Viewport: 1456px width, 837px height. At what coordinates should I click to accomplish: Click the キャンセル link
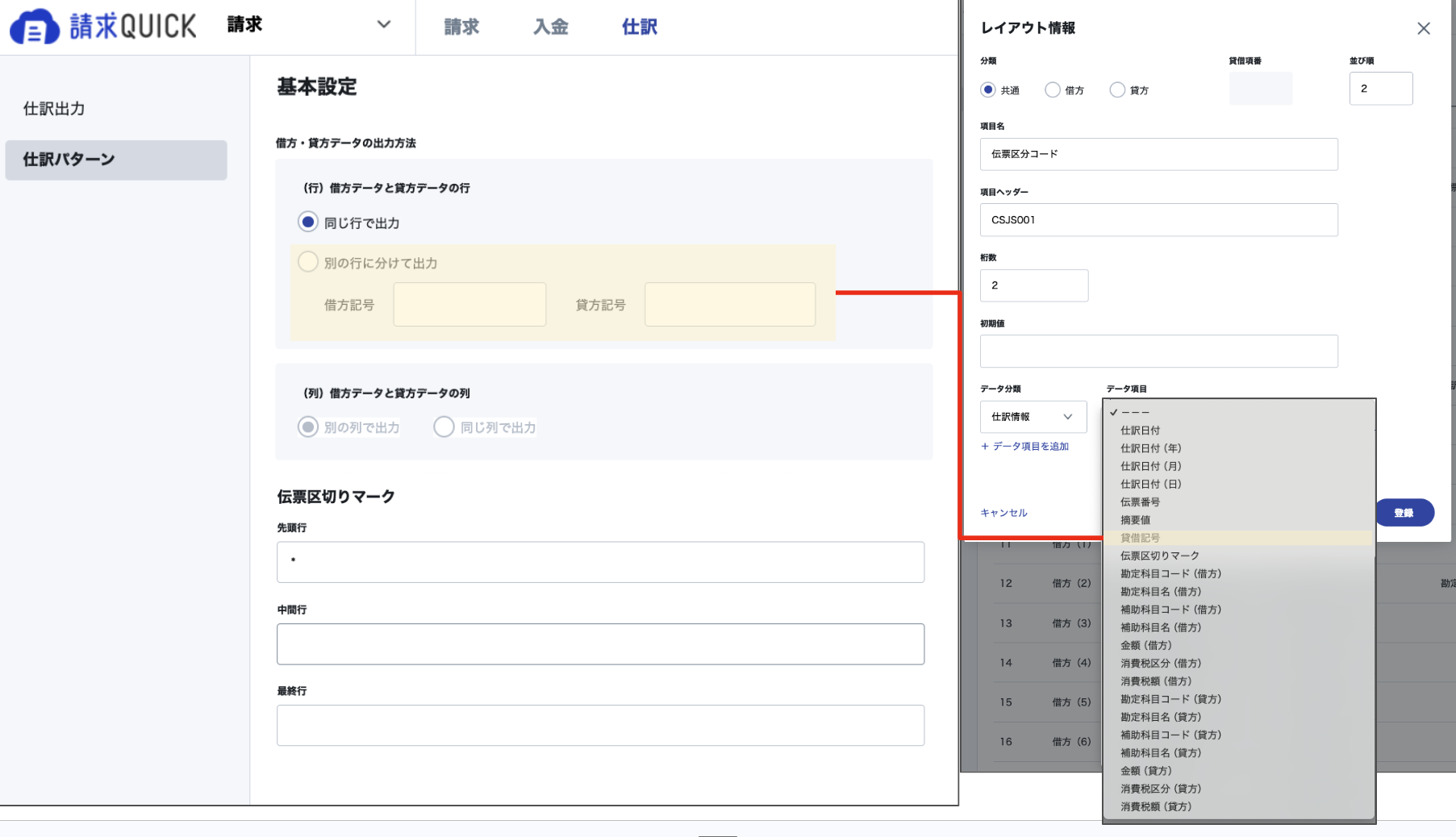point(1003,513)
